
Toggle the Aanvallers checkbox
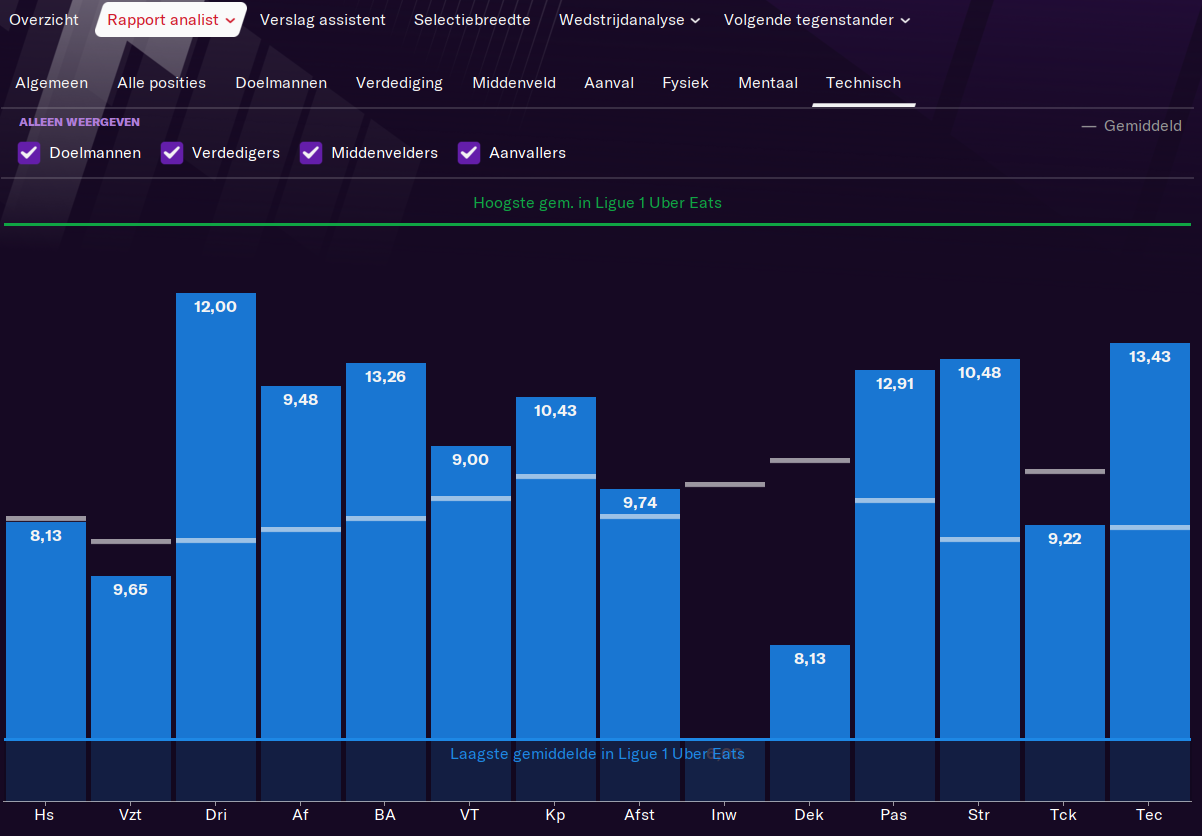pos(469,153)
